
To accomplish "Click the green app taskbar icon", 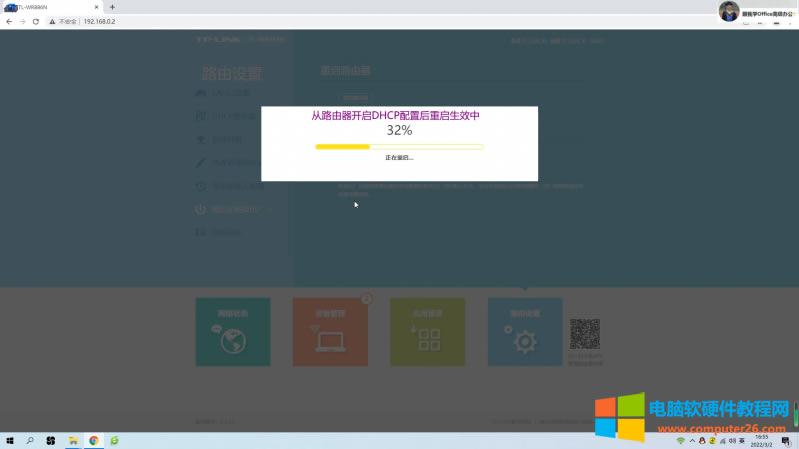I will tap(114, 441).
